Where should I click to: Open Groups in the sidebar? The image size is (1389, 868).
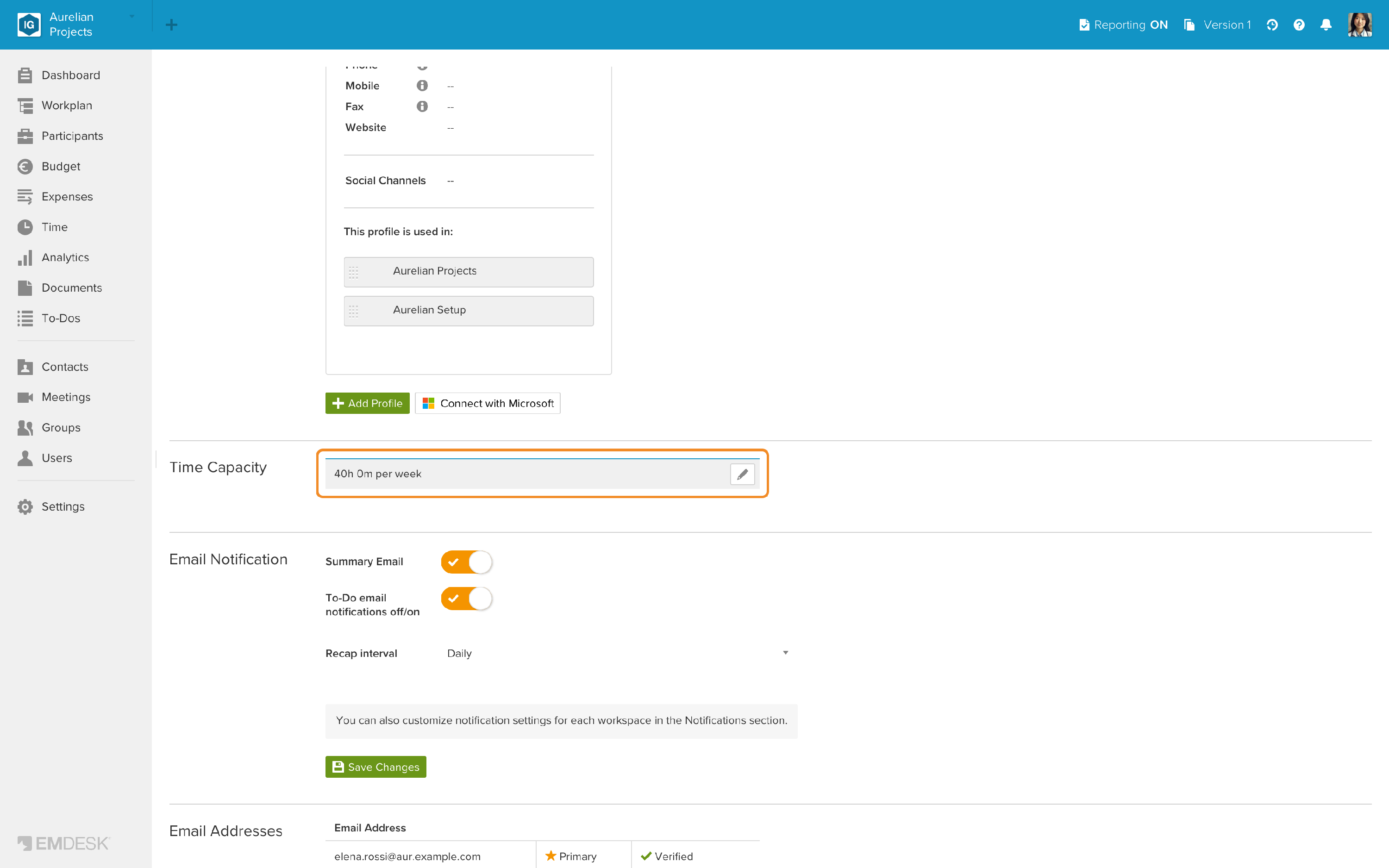(x=49, y=428)
